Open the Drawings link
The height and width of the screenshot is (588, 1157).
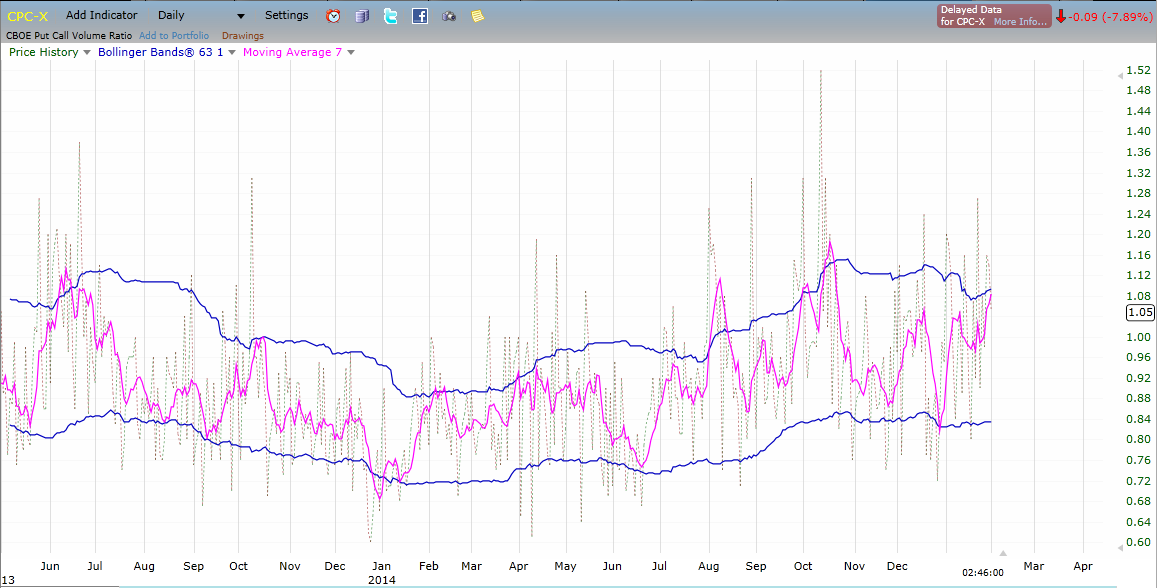(243, 35)
